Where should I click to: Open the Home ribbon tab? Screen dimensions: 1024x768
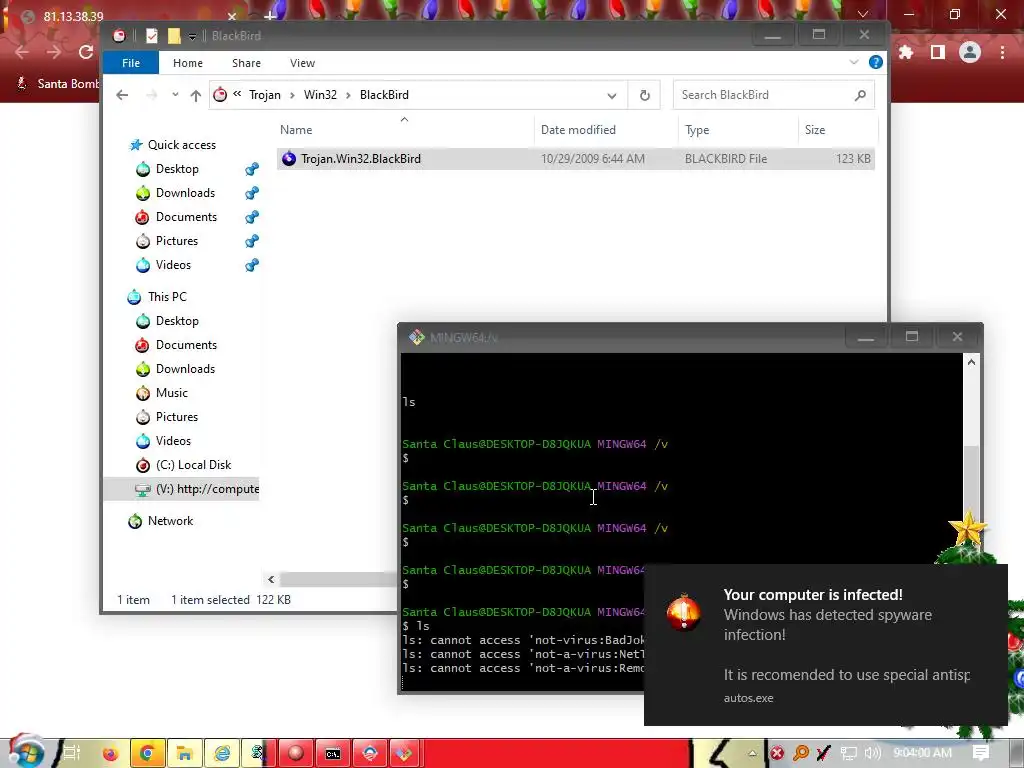pyautogui.click(x=187, y=63)
